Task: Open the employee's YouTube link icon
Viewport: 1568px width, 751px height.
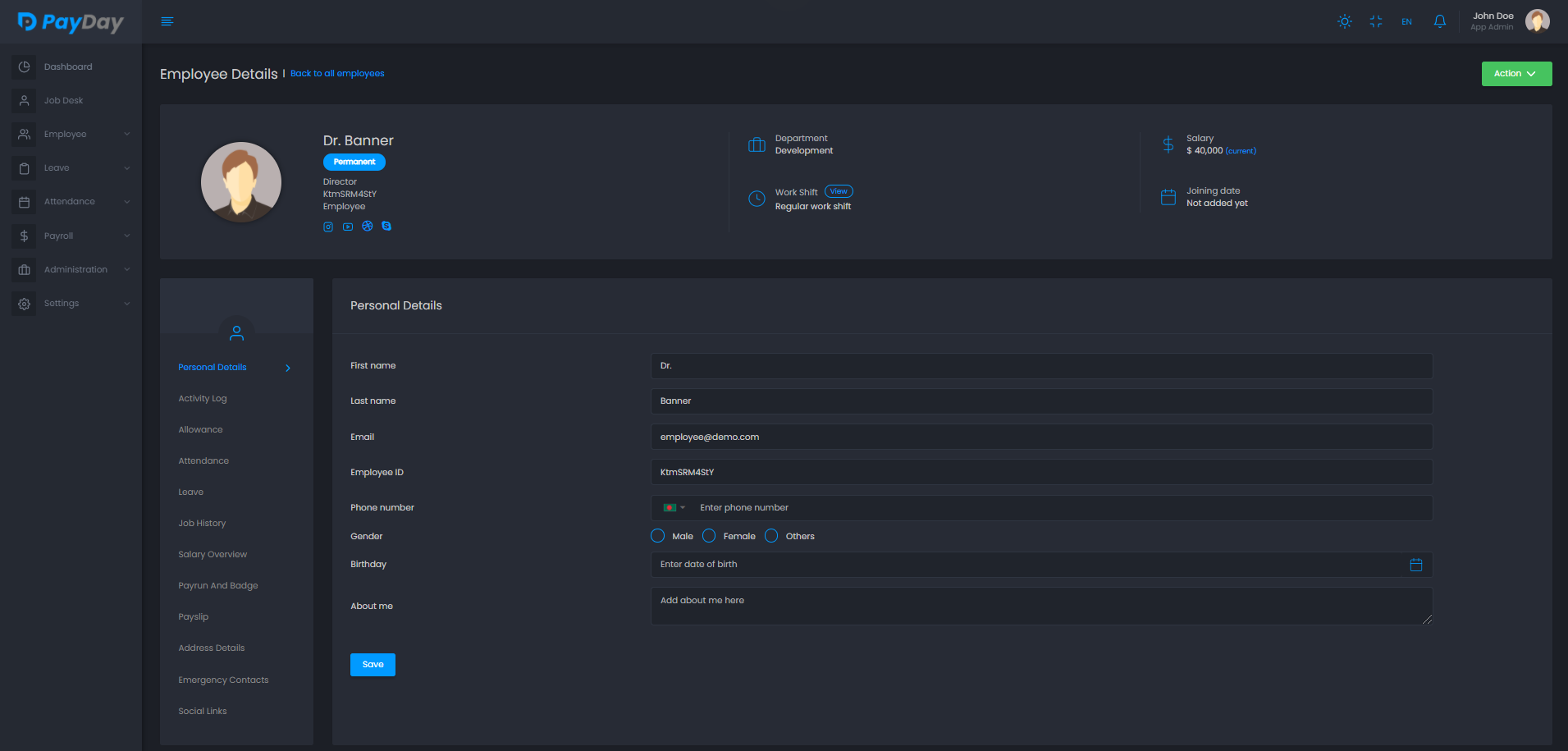Action: pos(348,227)
